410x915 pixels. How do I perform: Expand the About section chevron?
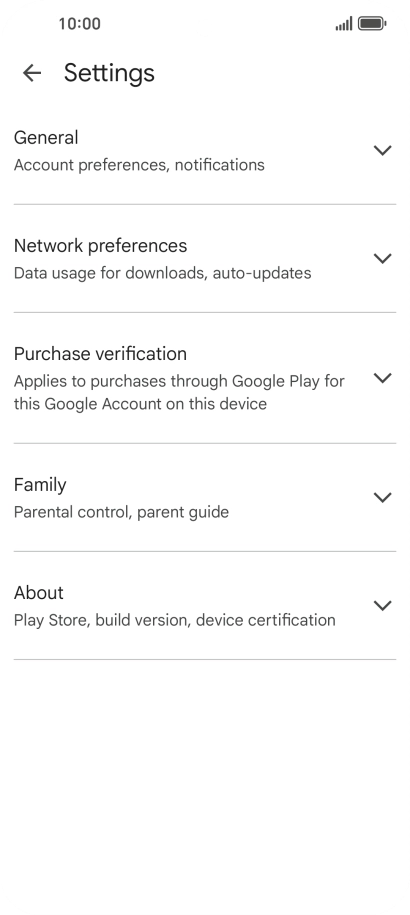click(382, 606)
